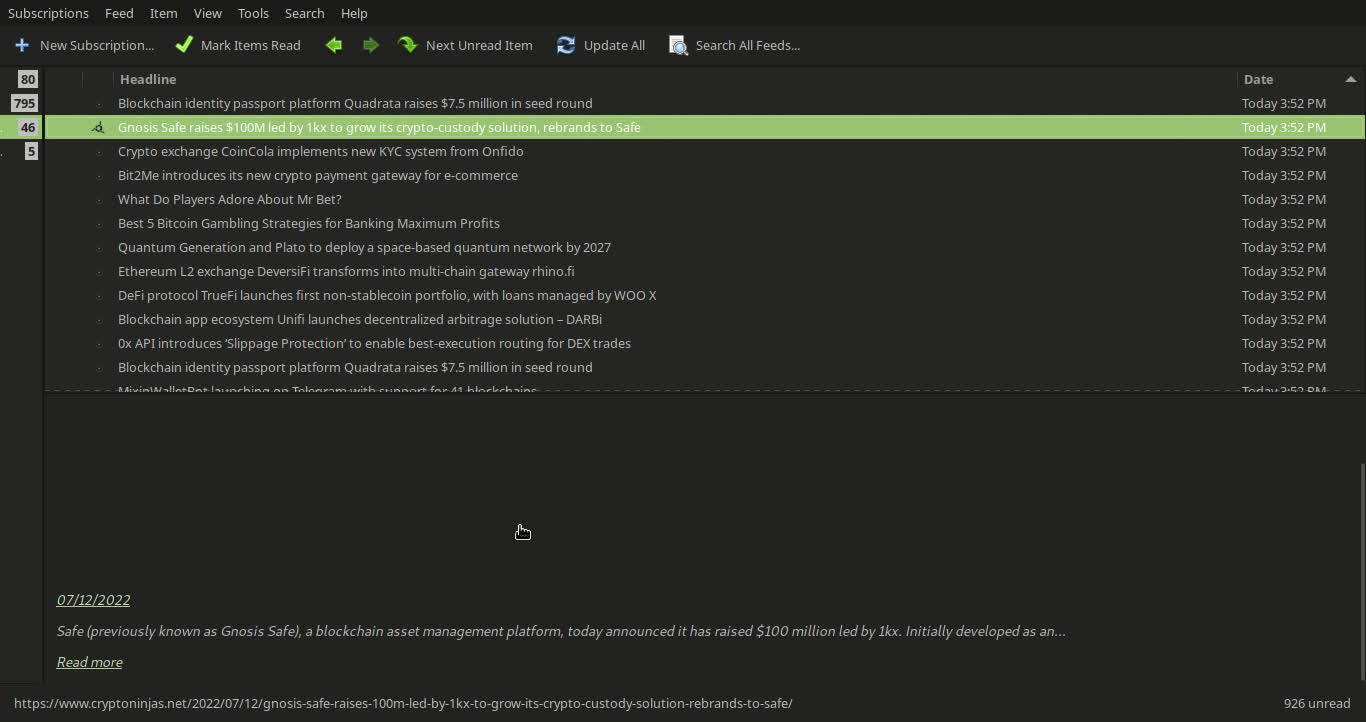Open the Subscriptions menu
1366x722 pixels.
pyautogui.click(x=48, y=13)
